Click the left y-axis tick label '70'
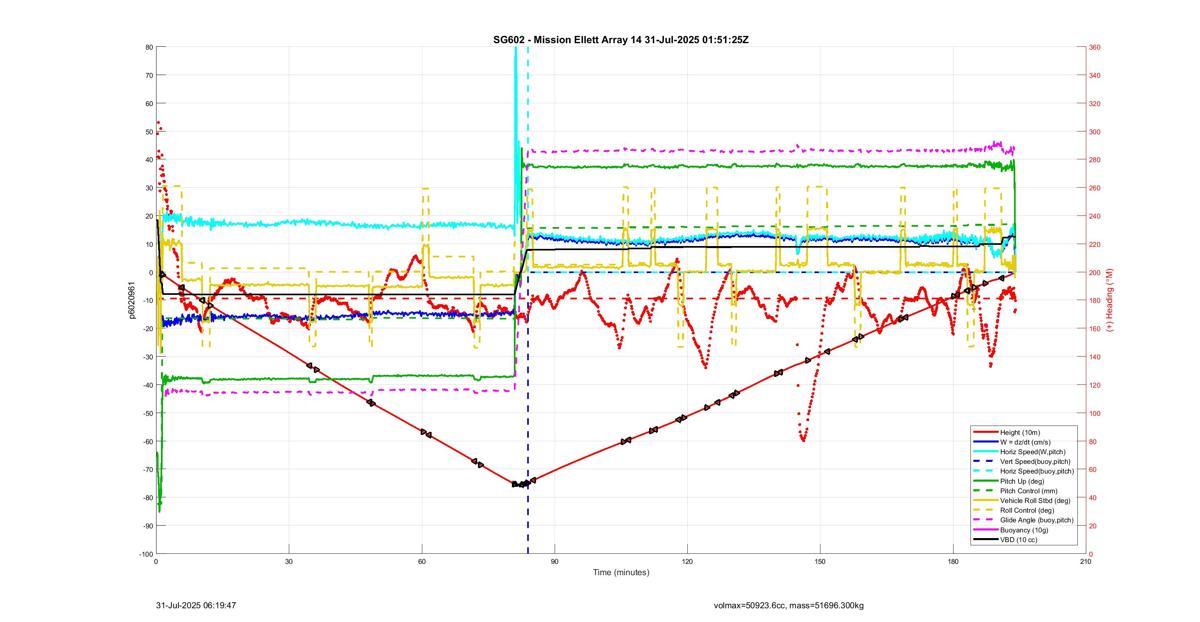 pos(148,75)
